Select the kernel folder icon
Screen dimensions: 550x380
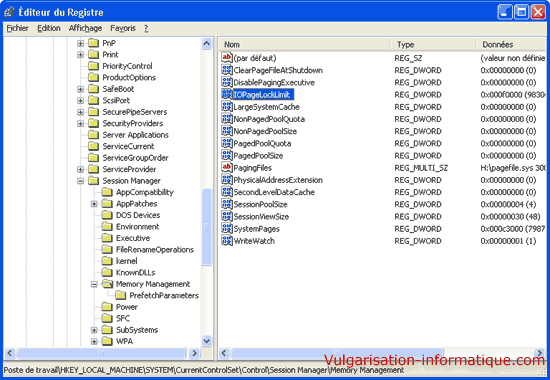[x=107, y=261]
